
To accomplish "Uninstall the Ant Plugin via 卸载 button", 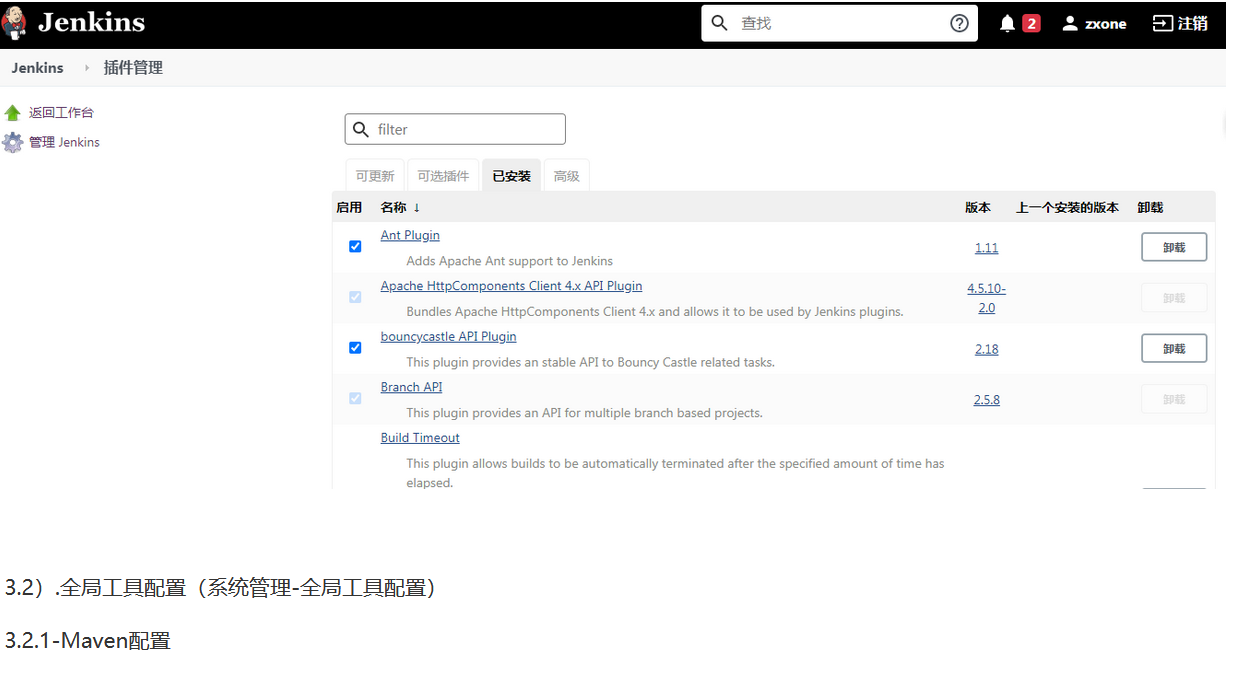I will [1174, 247].
